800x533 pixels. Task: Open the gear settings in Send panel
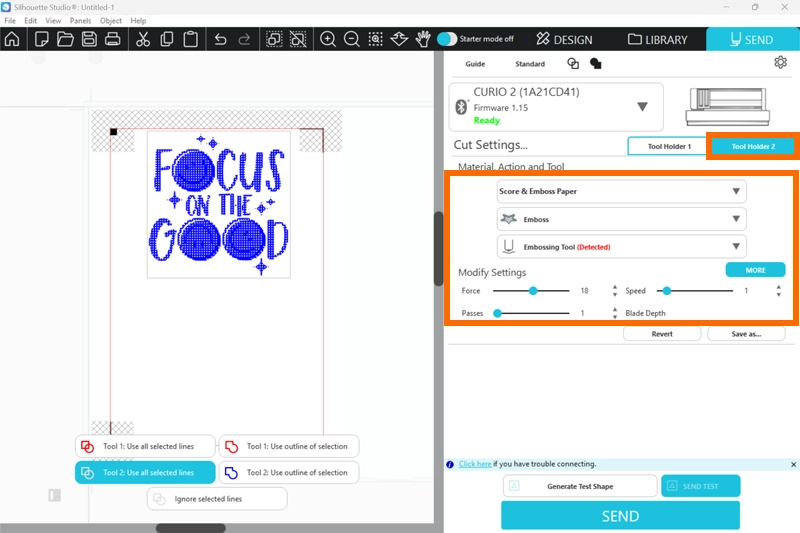(x=780, y=62)
